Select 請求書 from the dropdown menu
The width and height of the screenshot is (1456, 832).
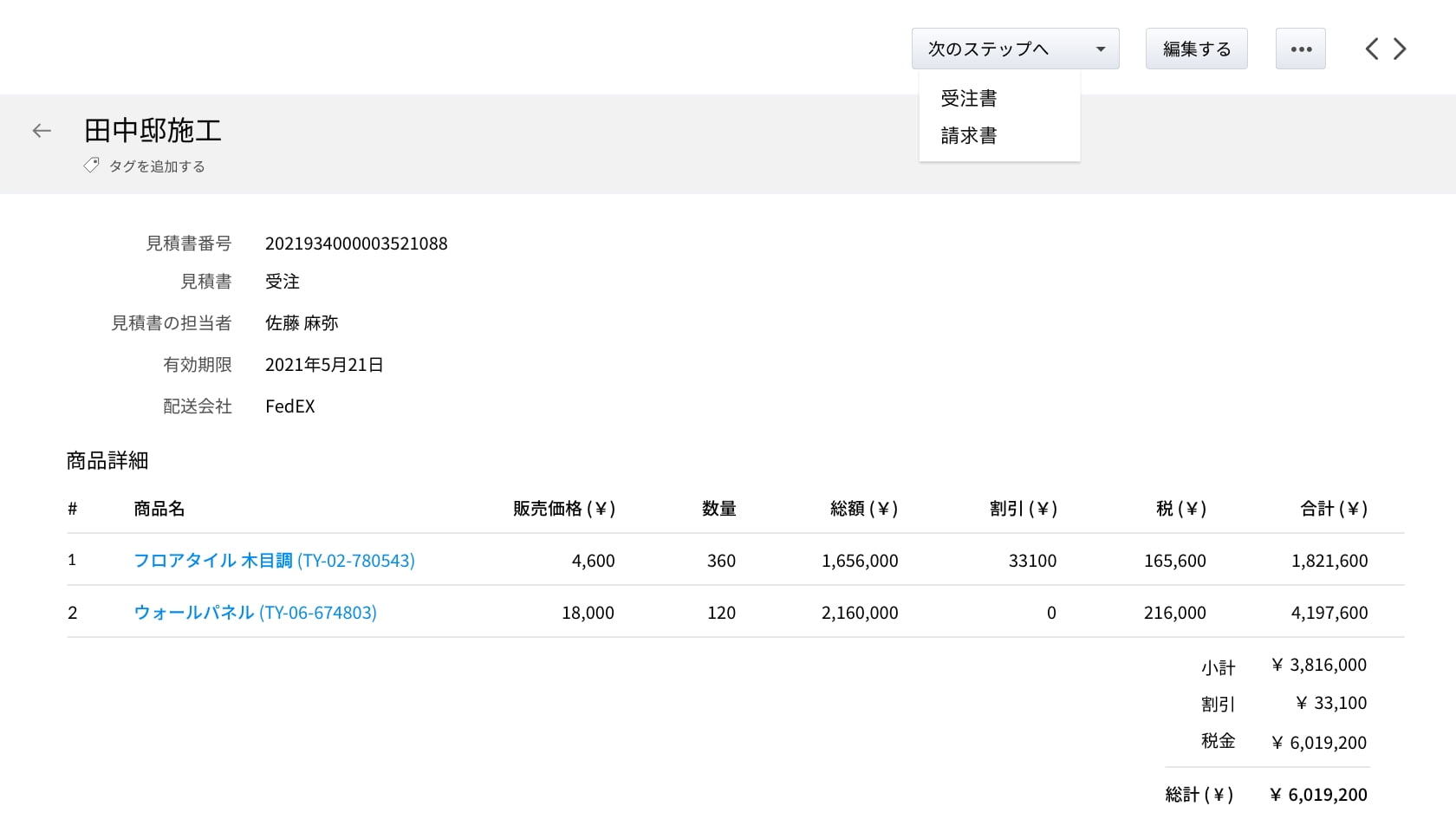[968, 136]
